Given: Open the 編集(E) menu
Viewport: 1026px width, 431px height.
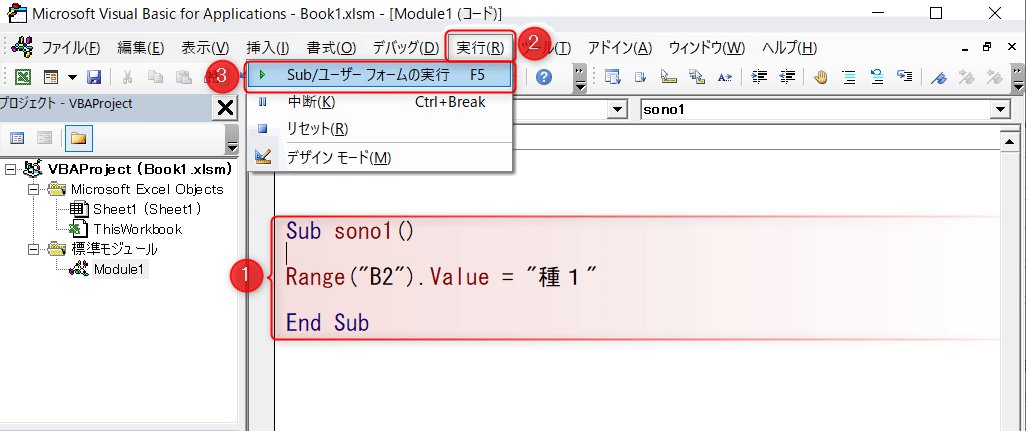Looking at the screenshot, I should click(141, 48).
